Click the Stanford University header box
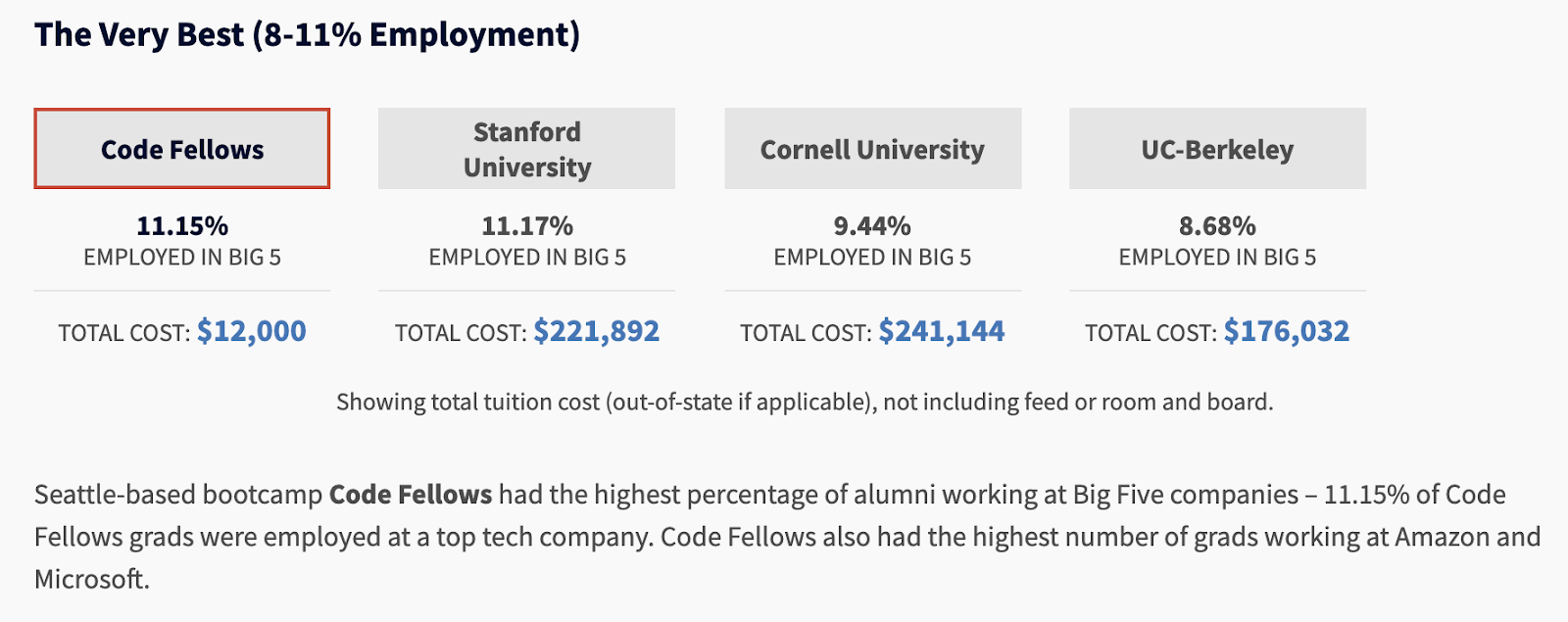This screenshot has width=1568, height=622. pyautogui.click(x=527, y=149)
